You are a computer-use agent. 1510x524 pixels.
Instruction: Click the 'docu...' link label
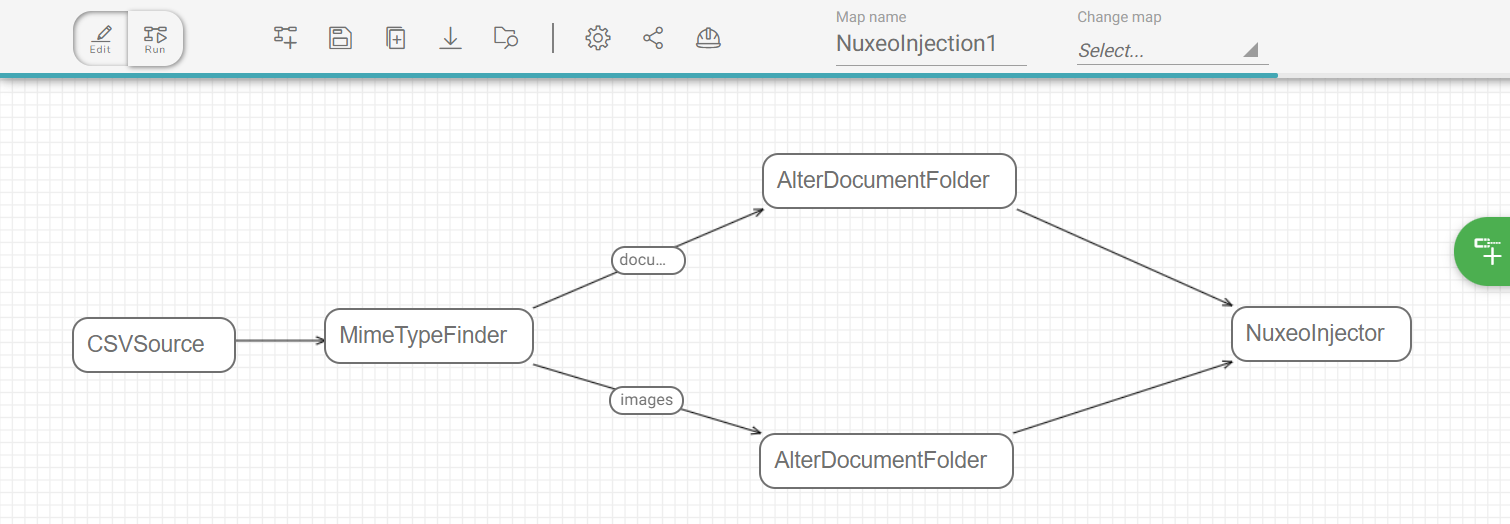[x=648, y=260]
